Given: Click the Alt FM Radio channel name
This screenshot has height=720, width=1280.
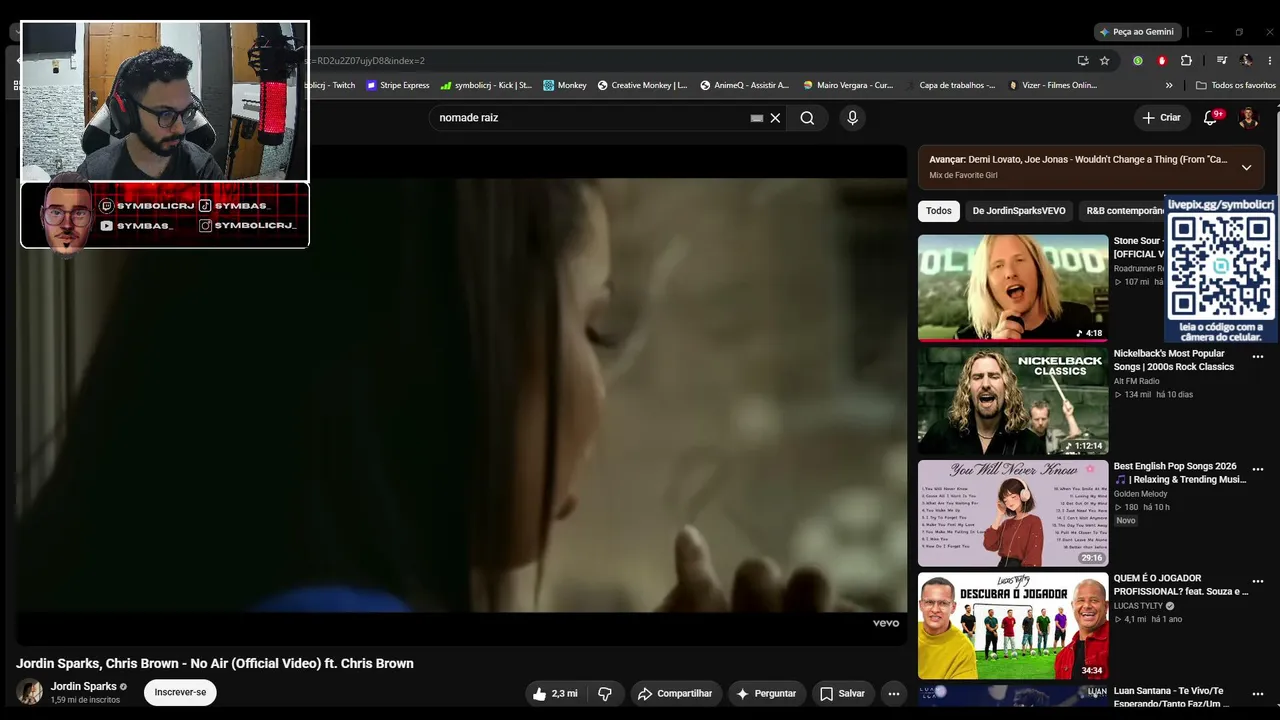Looking at the screenshot, I should pos(1137,381).
